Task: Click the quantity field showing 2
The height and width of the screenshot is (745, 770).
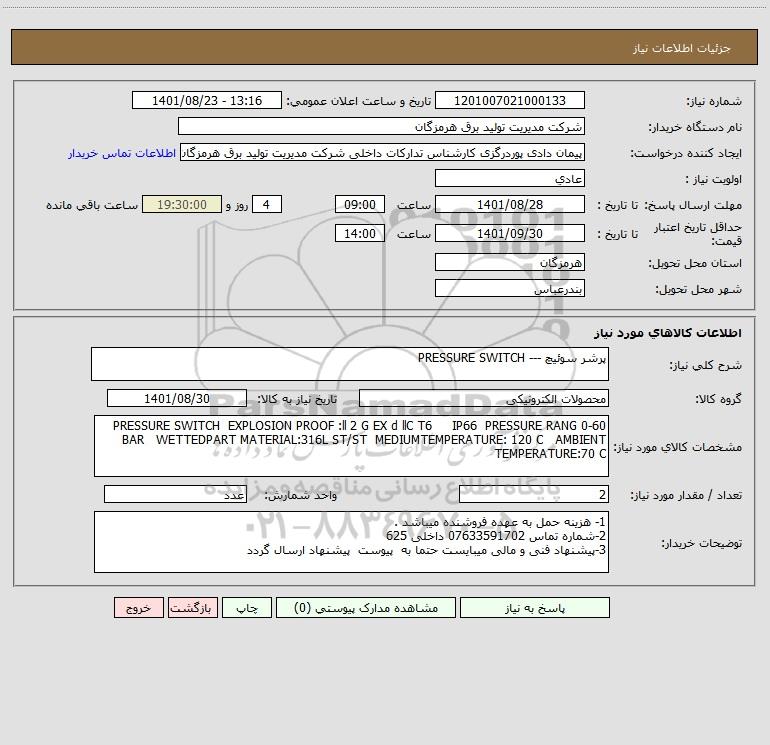Action: 534,495
